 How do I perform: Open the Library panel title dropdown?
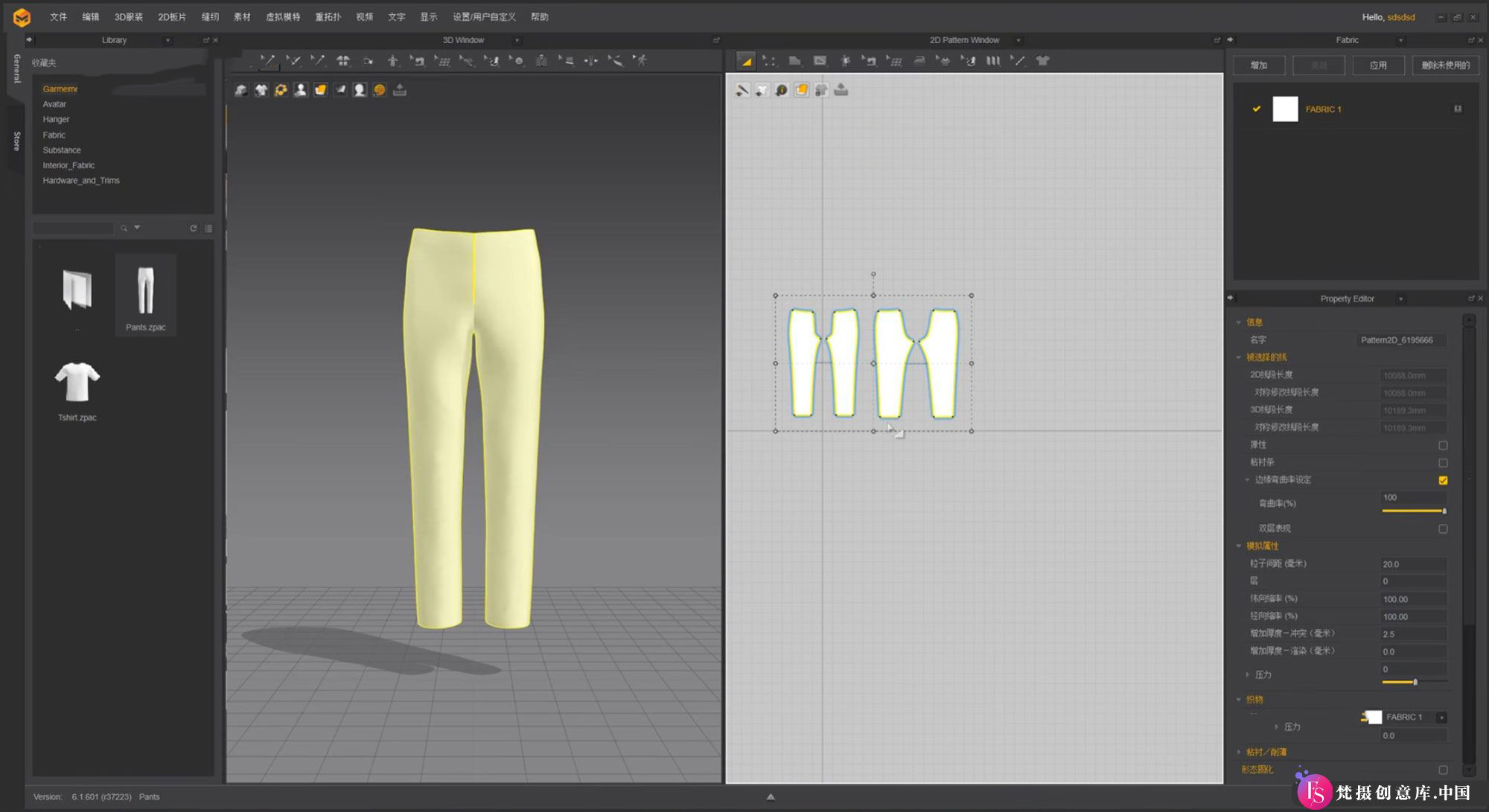[x=168, y=40]
